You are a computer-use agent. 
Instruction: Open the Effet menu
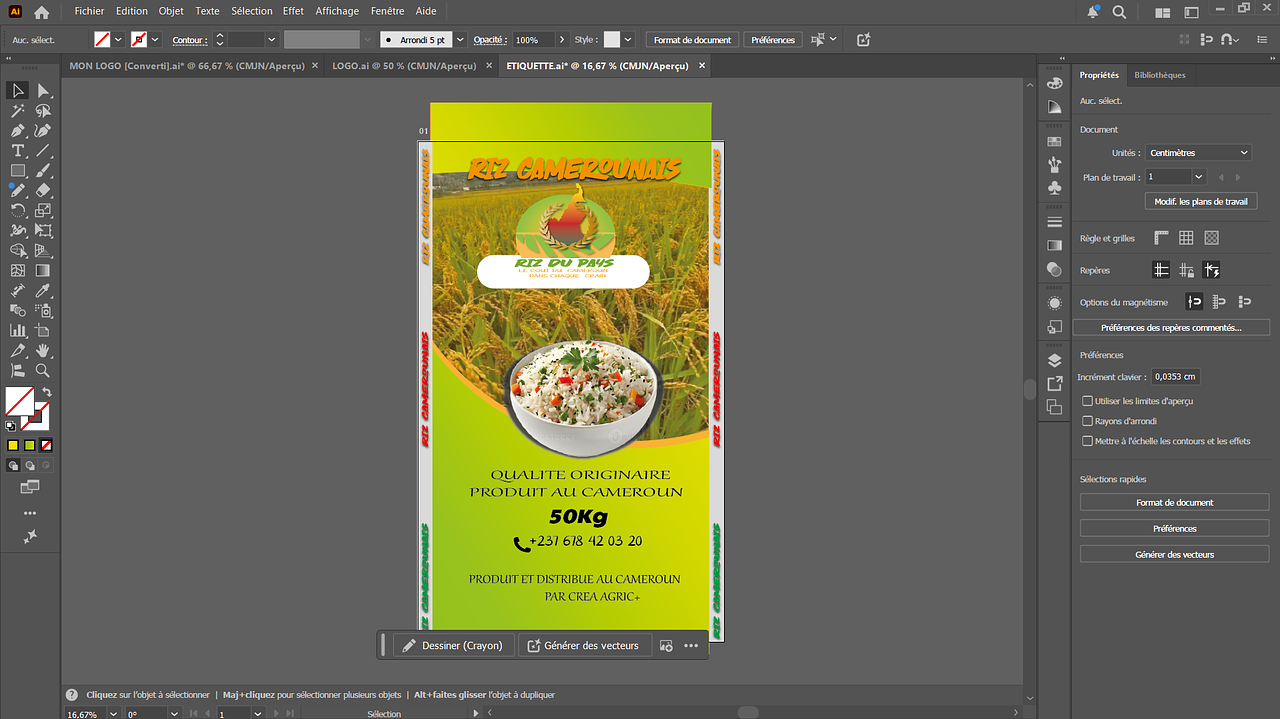(293, 11)
